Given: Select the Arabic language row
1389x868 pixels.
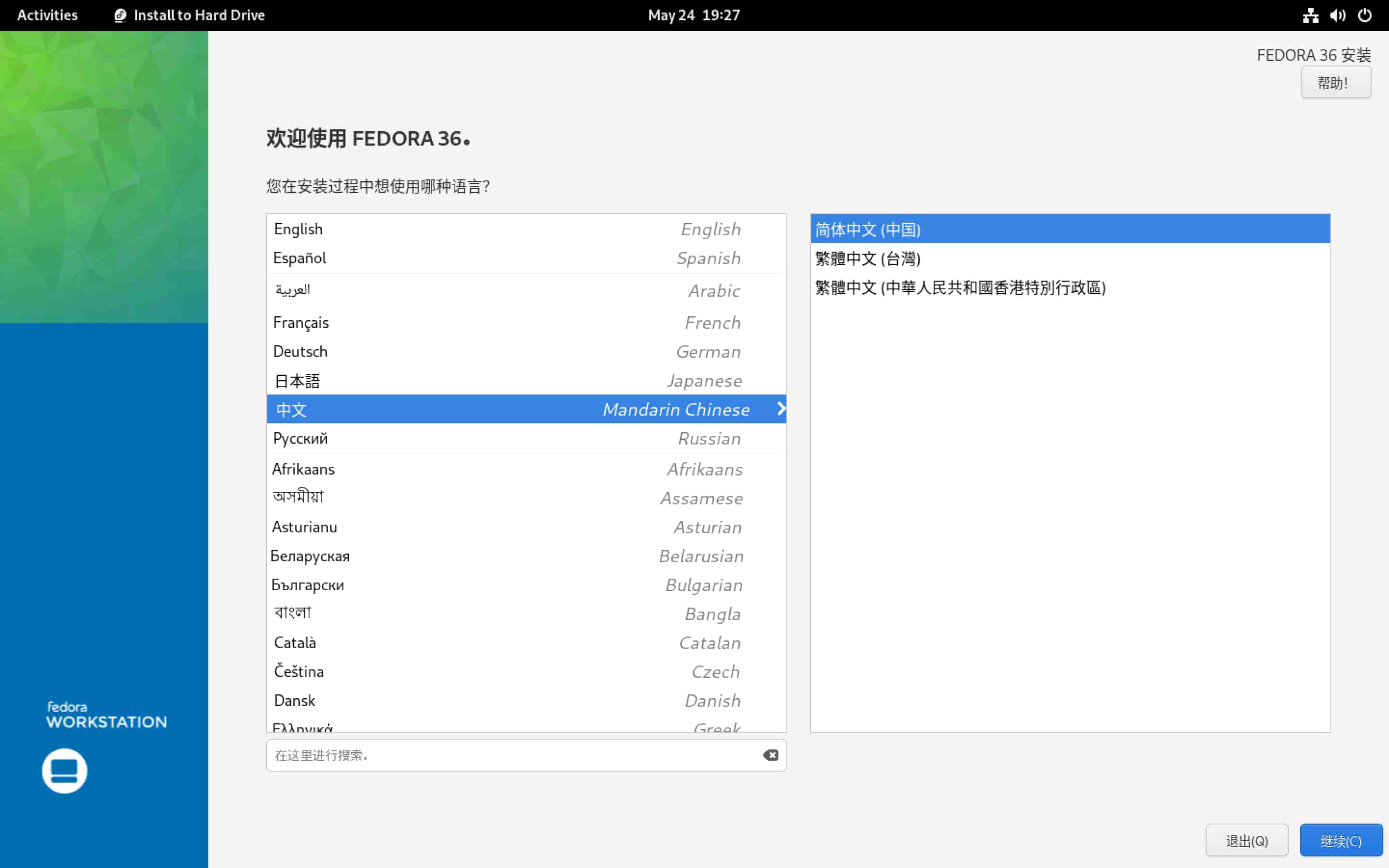Looking at the screenshot, I should pyautogui.click(x=526, y=290).
